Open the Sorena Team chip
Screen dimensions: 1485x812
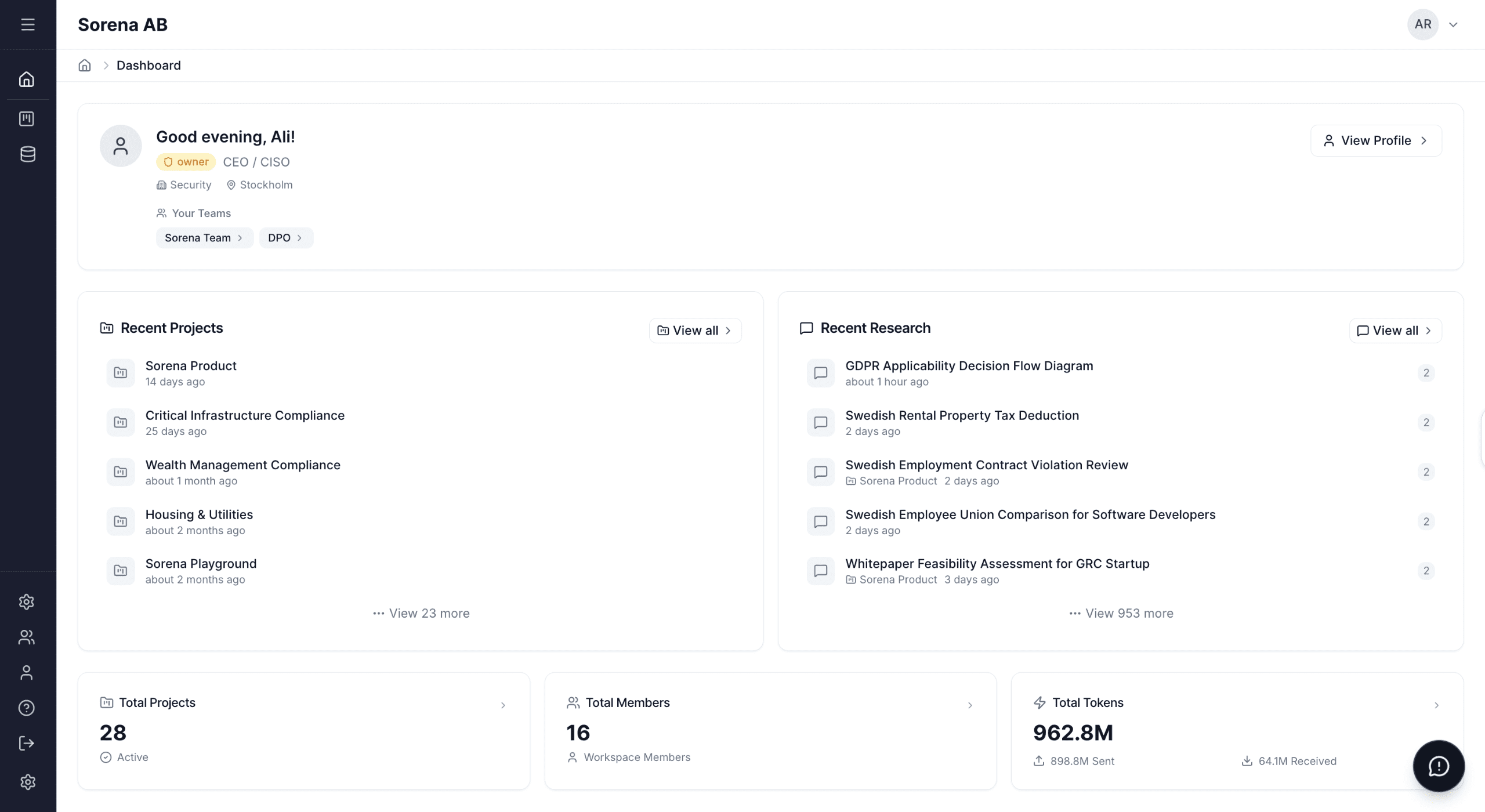tap(204, 238)
